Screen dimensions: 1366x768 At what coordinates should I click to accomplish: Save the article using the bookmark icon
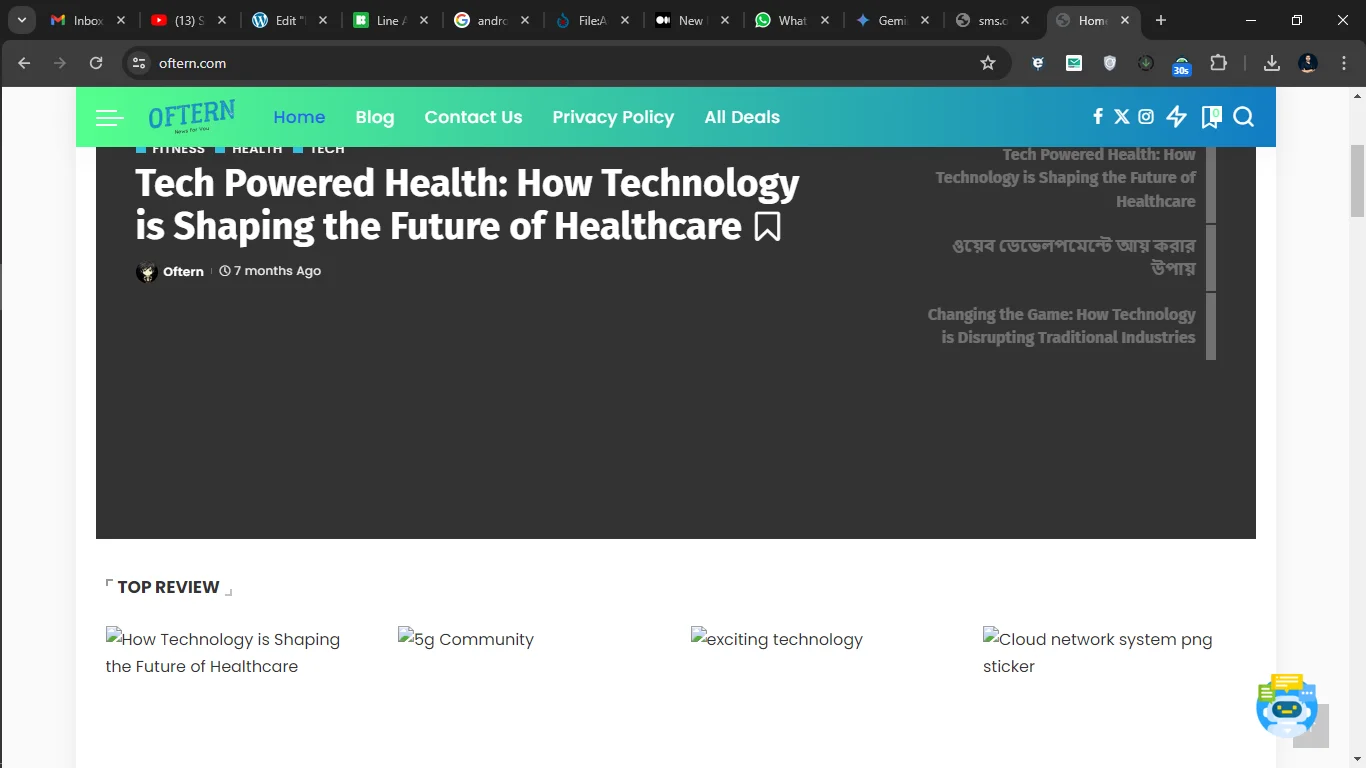point(766,227)
